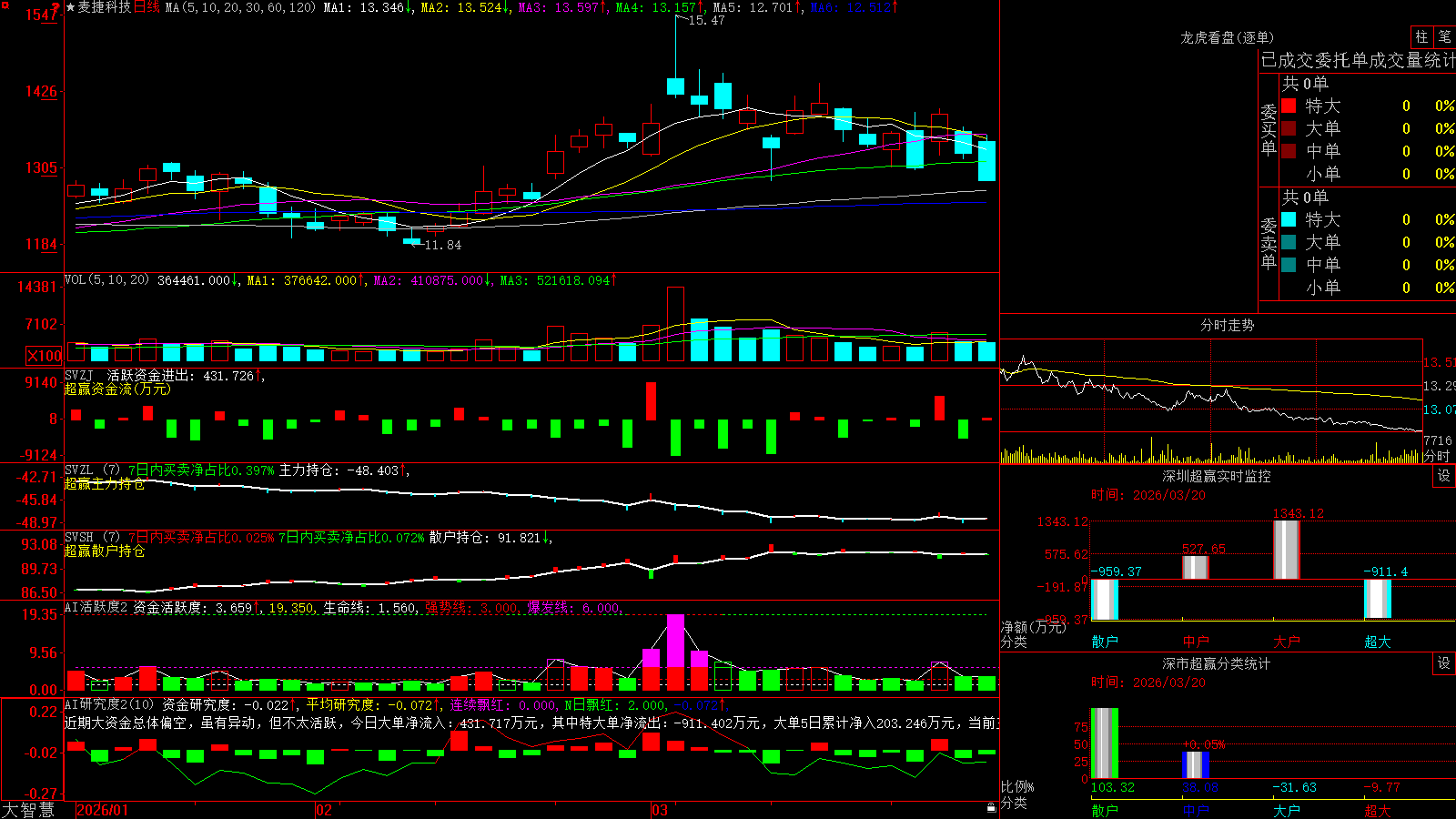Click the tallest magenta bar in AI活跃度2
The height and width of the screenshot is (819, 1456).
click(x=675, y=641)
